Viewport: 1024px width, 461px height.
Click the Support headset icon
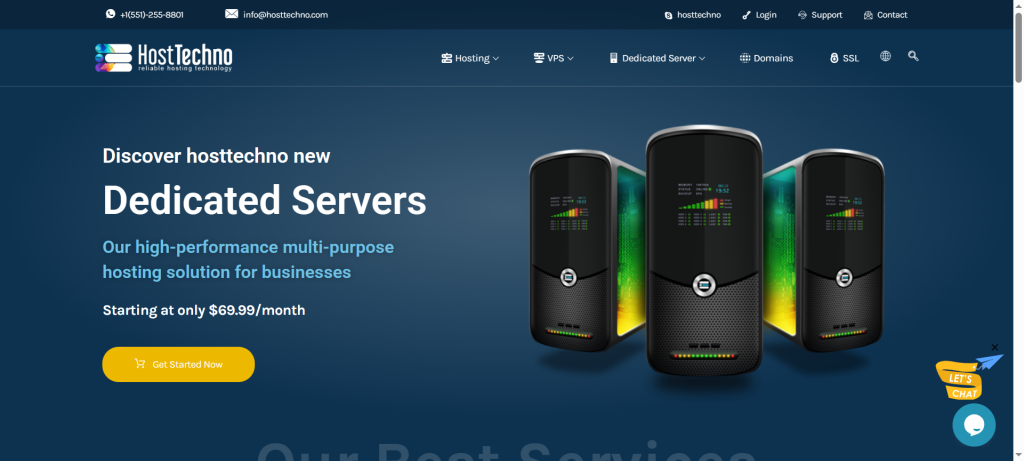803,15
